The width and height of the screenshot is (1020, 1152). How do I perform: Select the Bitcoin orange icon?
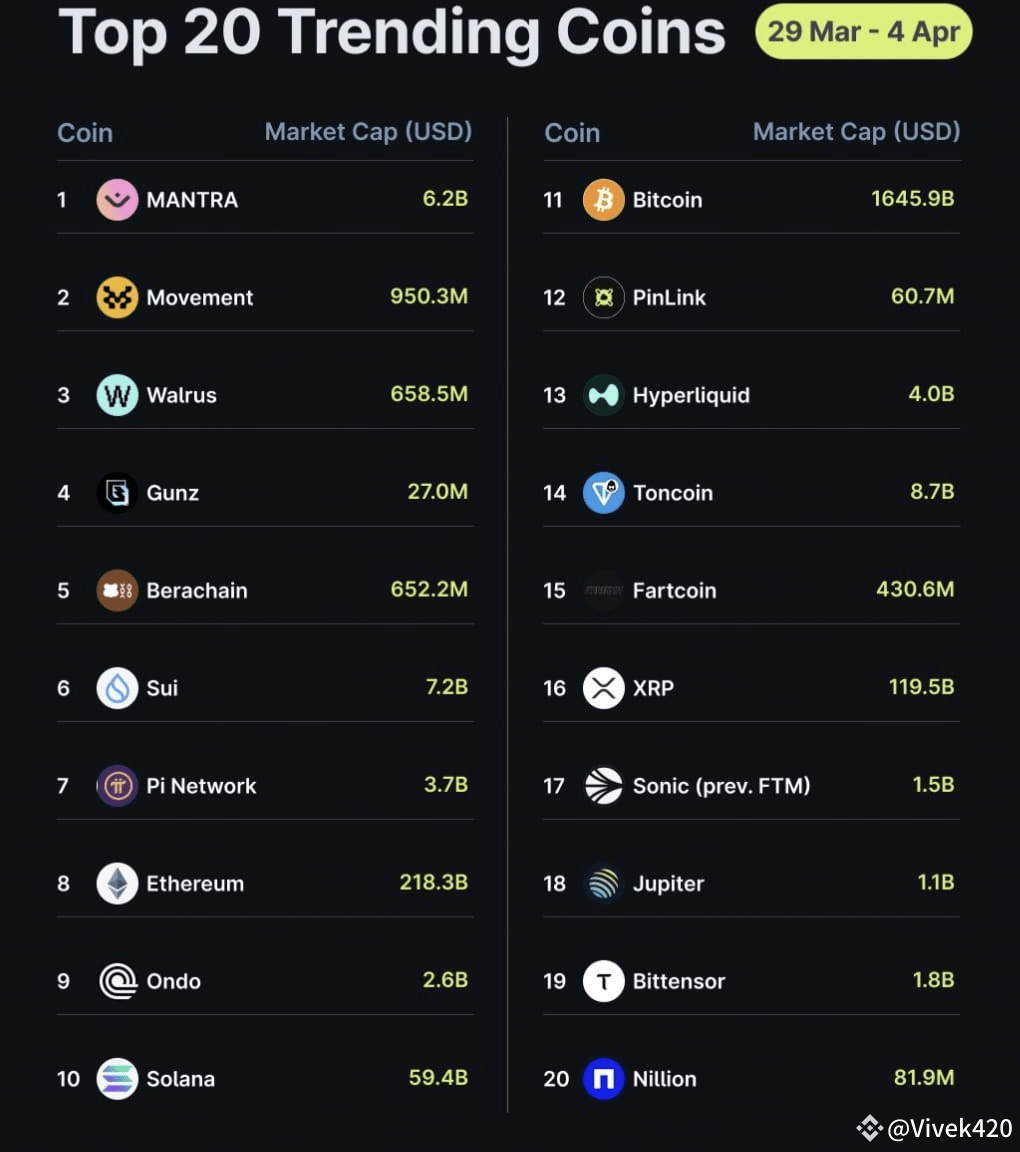point(604,200)
